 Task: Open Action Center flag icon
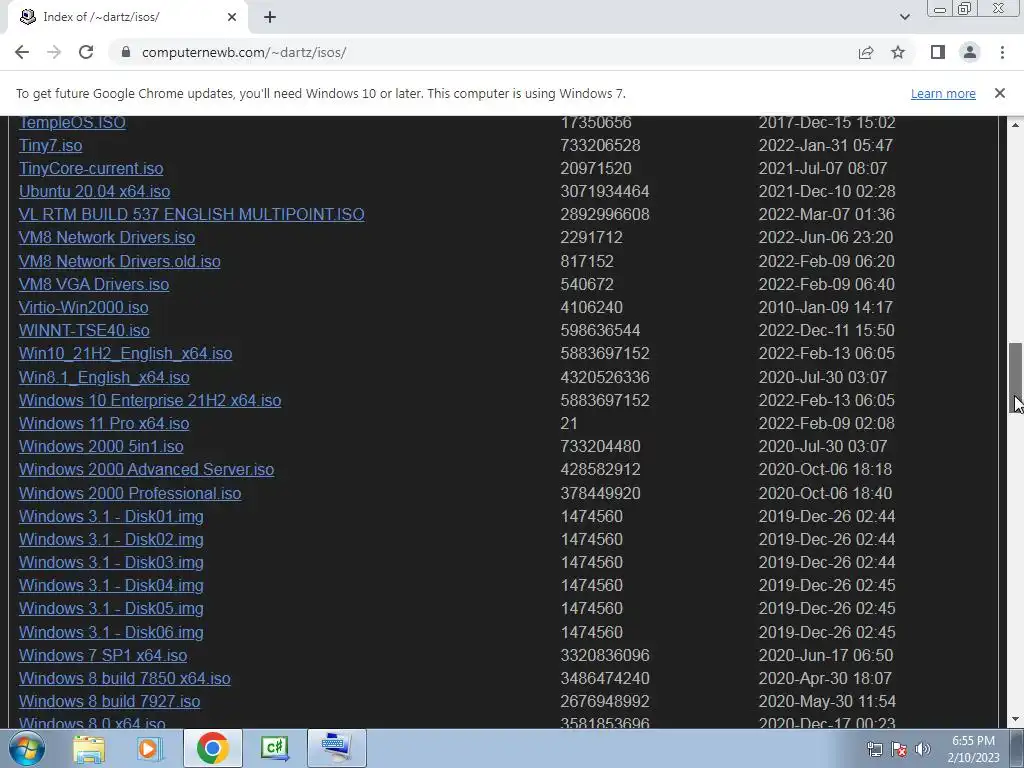(x=899, y=749)
